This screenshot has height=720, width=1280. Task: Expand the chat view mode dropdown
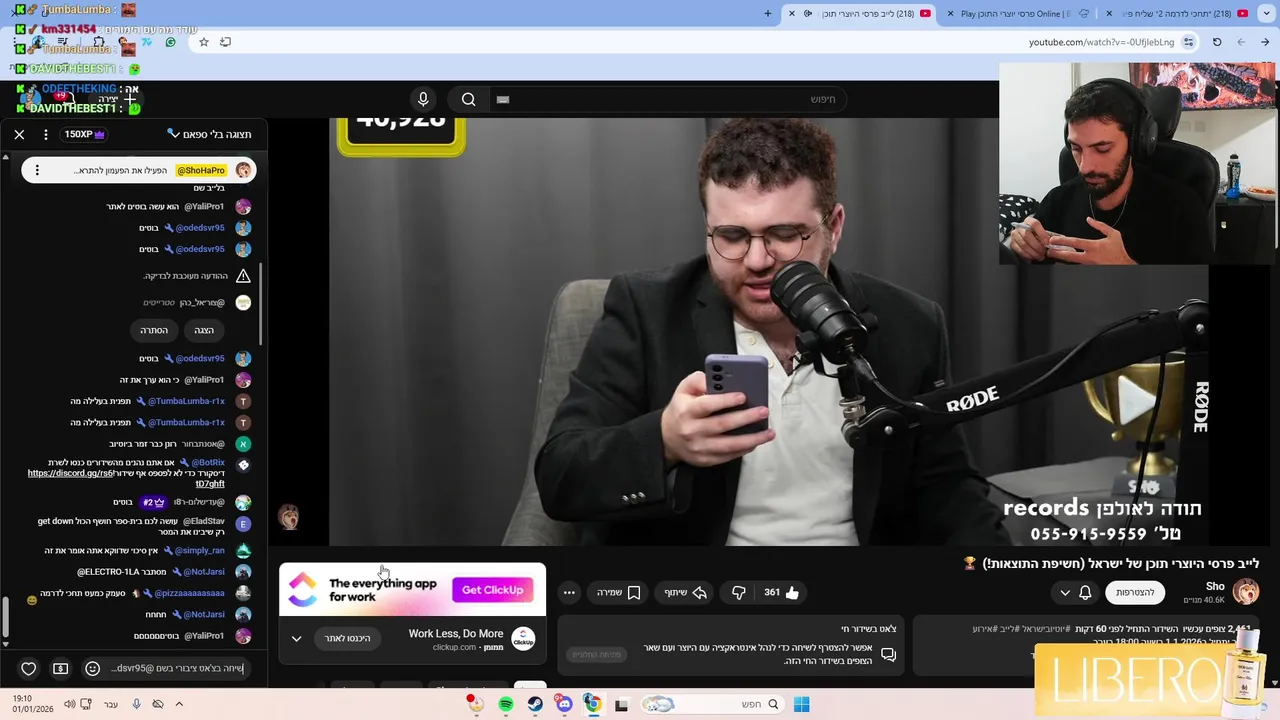coord(209,134)
